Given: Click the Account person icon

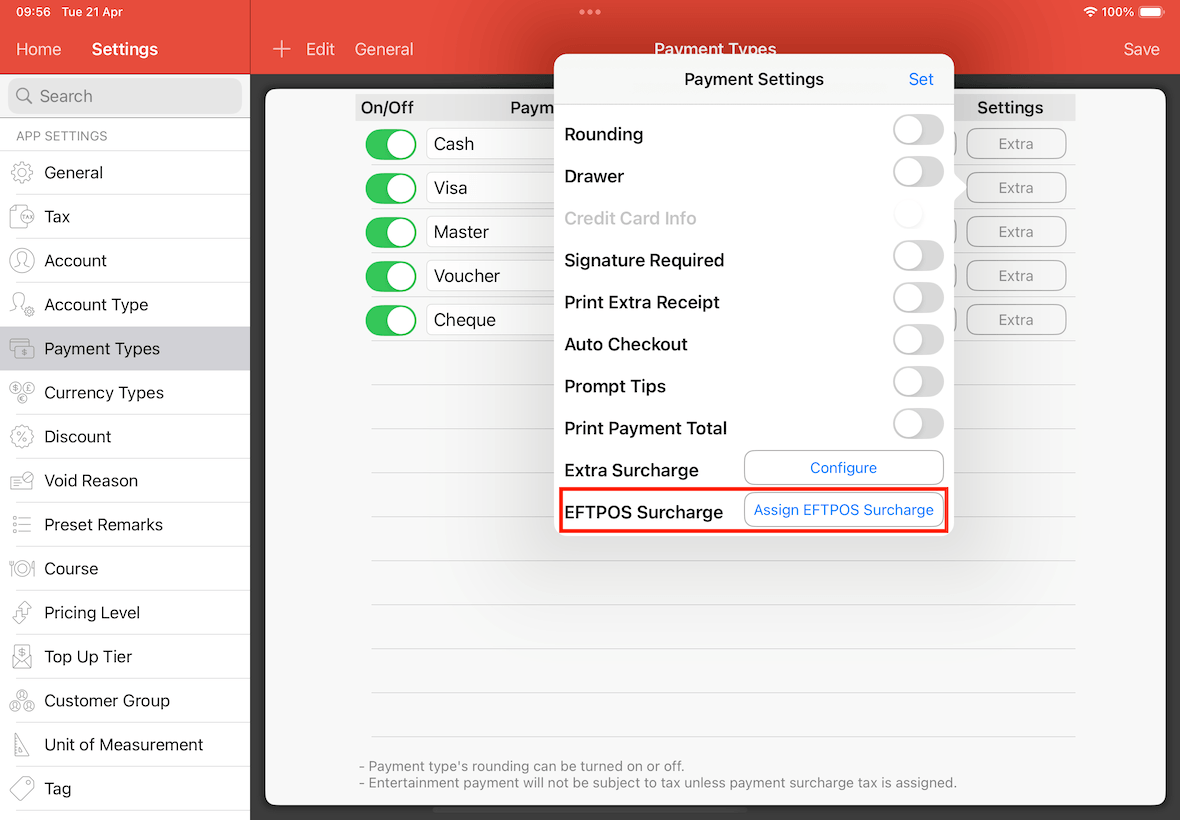Looking at the screenshot, I should pyautogui.click(x=22, y=261).
